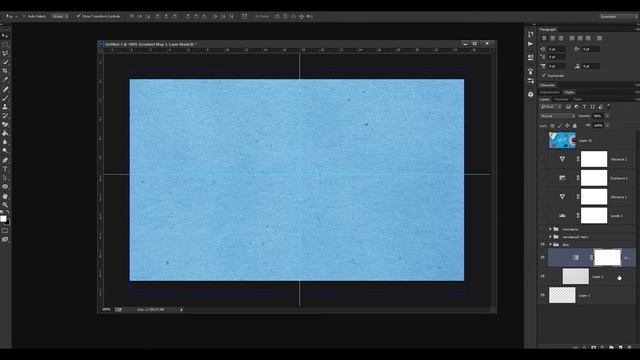Select the Path Selection tool
This screenshot has height=360, width=640.
coord(5,178)
